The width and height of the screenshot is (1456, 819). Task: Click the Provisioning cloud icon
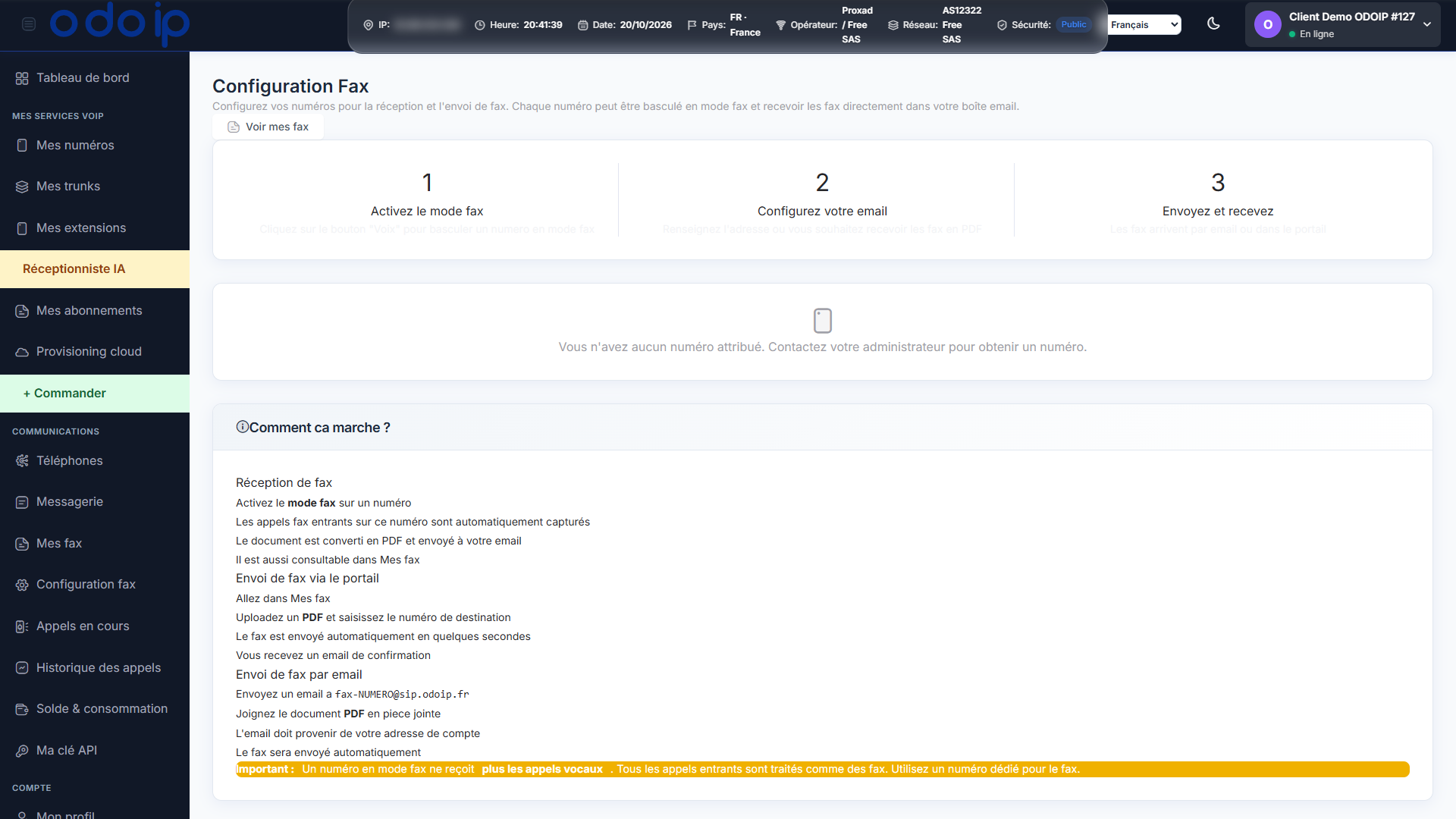point(22,352)
